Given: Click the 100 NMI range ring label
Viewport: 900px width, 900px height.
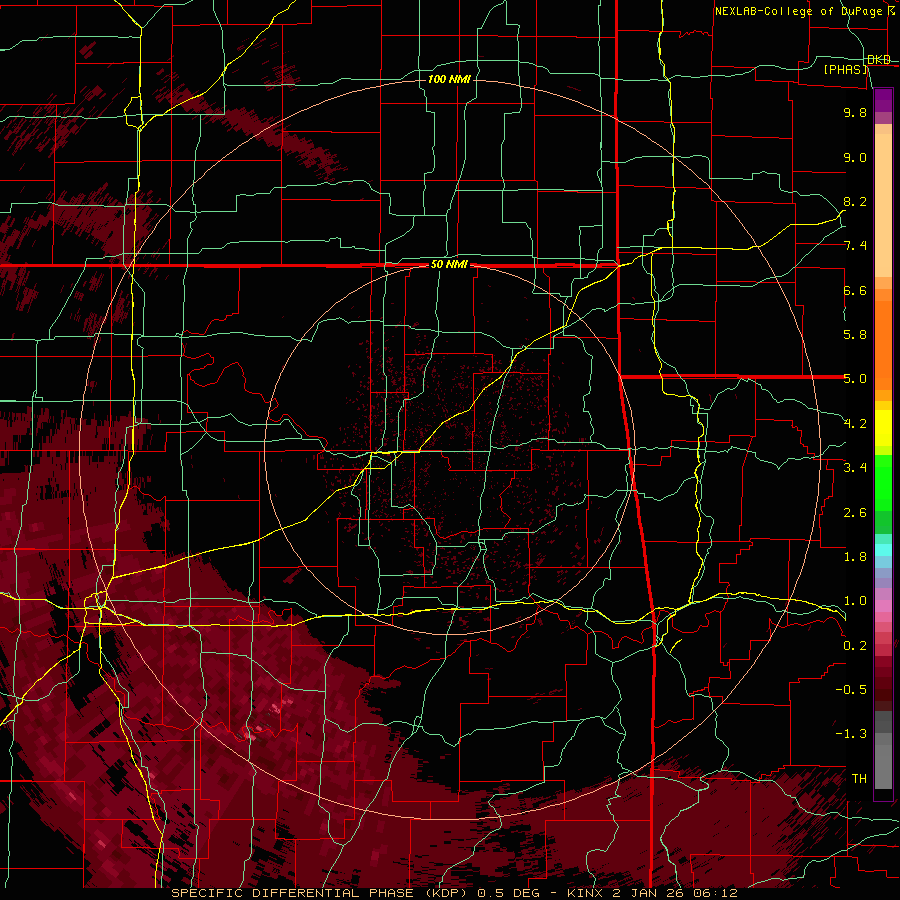Looking at the screenshot, I should click(449, 79).
